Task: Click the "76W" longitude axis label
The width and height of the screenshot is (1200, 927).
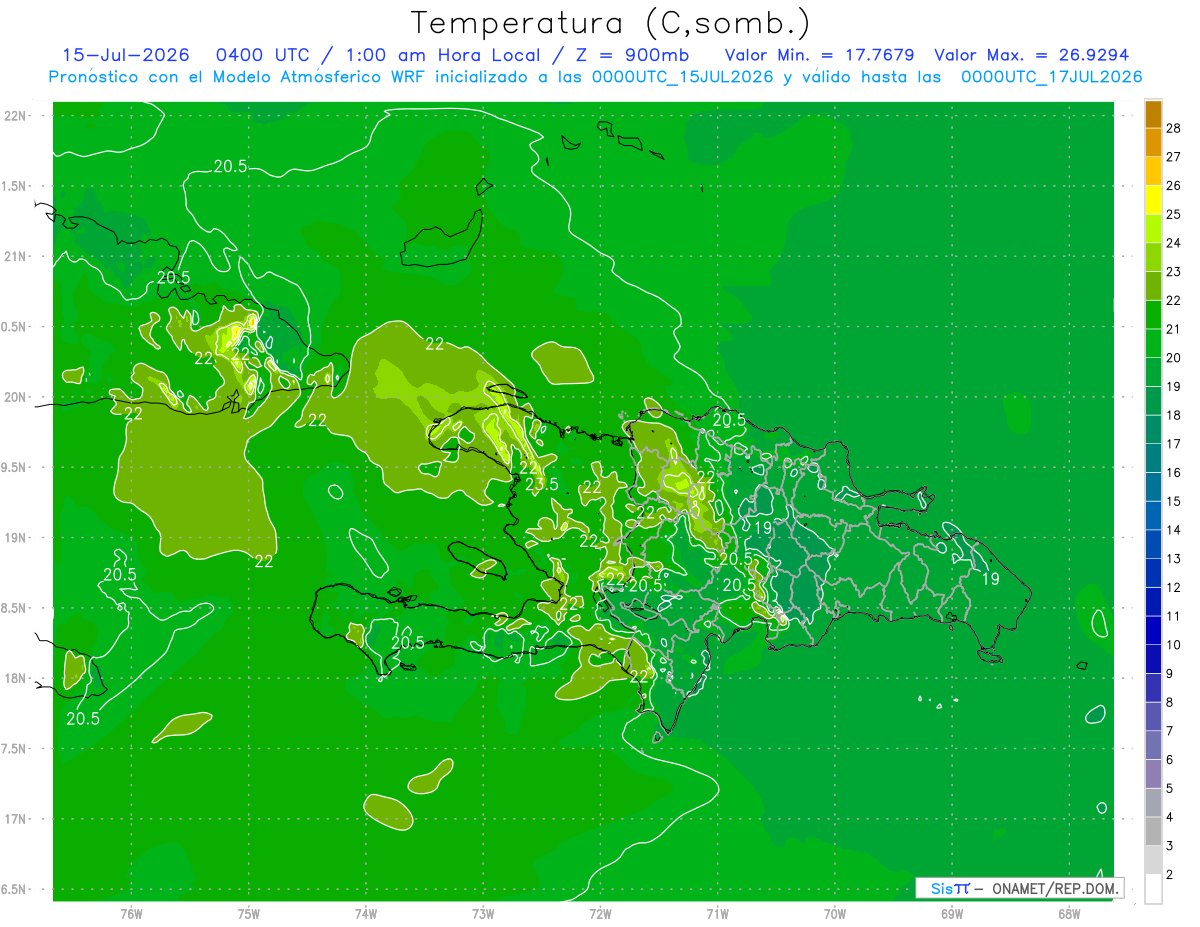Action: point(131,913)
